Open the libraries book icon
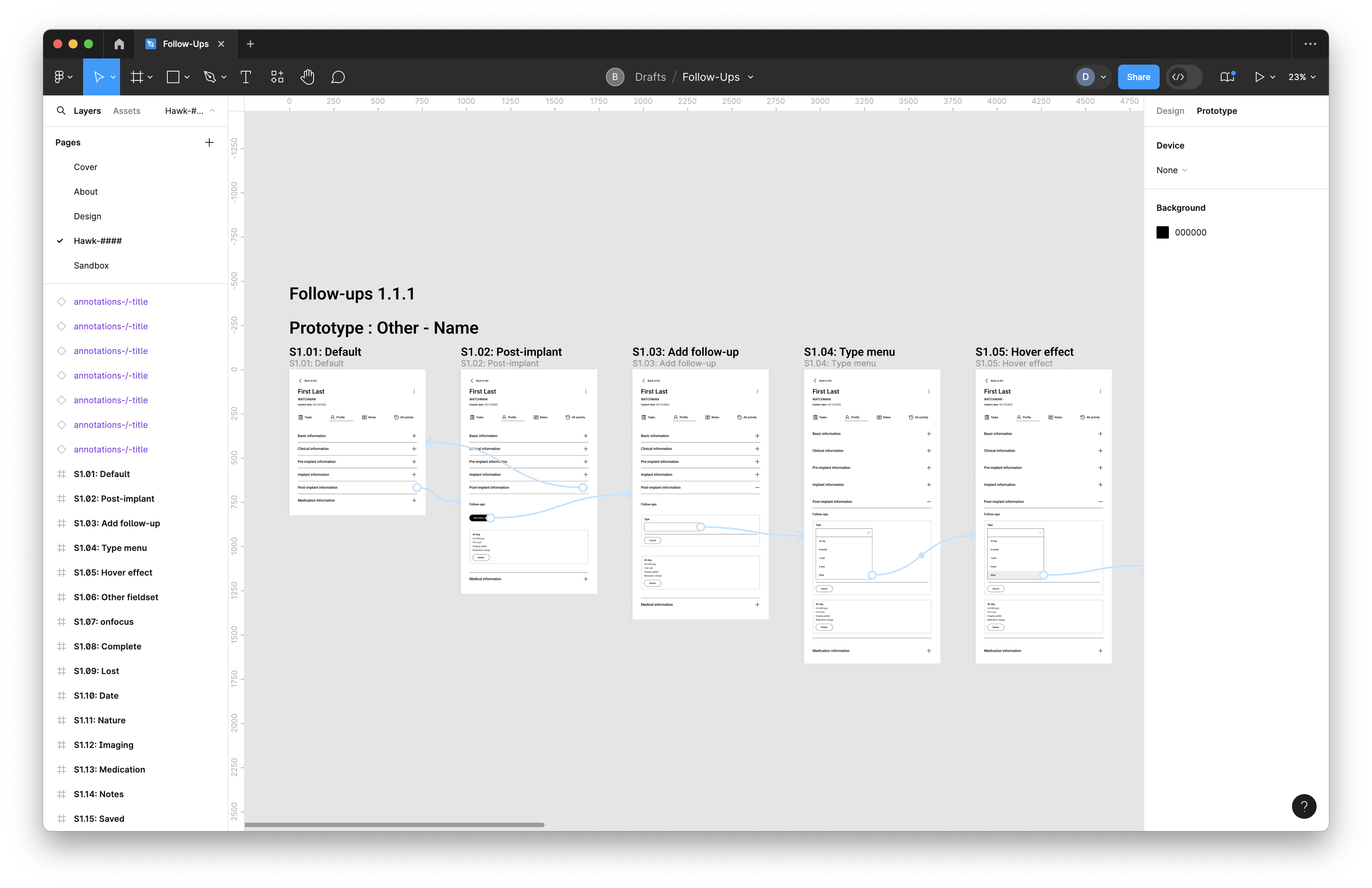The height and width of the screenshot is (888, 1372). pos(1227,77)
